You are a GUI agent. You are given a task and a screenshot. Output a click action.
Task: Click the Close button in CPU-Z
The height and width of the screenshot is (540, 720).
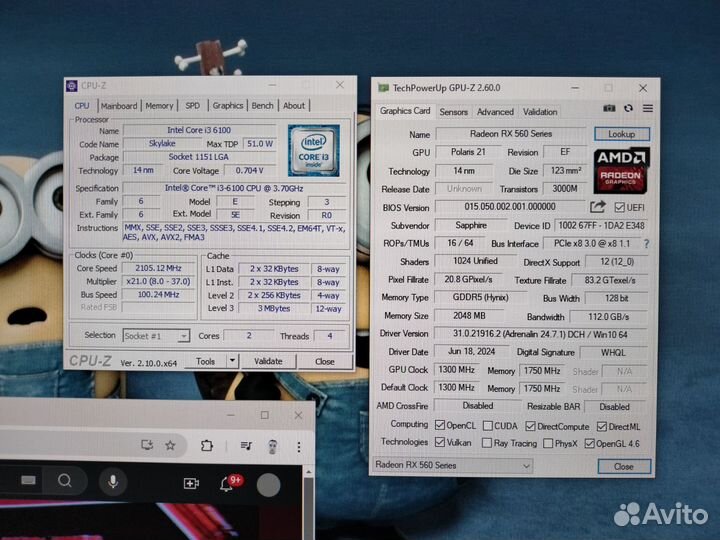[x=325, y=362]
